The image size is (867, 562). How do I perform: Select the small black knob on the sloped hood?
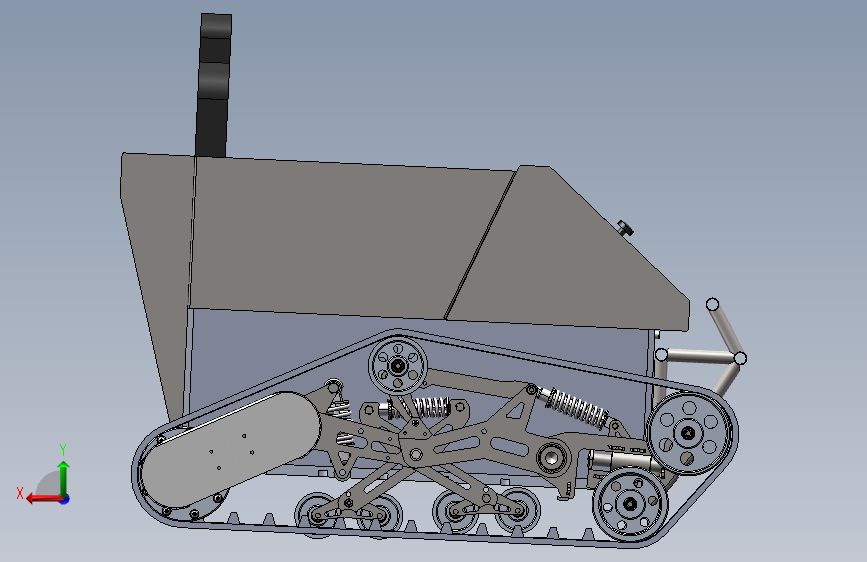(625, 227)
